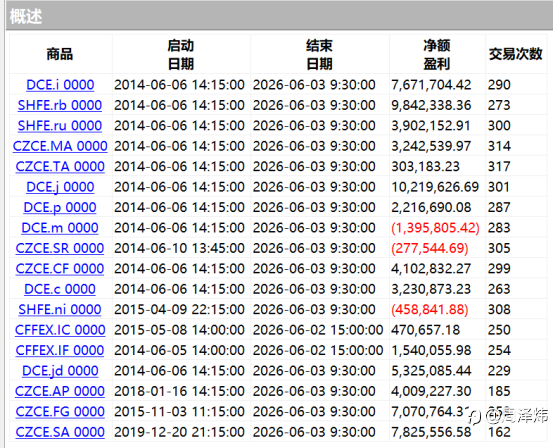Viewport: 554px width, 448px height.
Task: Click the CFFEX.IF end date 2026-06-02 15:00:00
Action: tap(318, 350)
